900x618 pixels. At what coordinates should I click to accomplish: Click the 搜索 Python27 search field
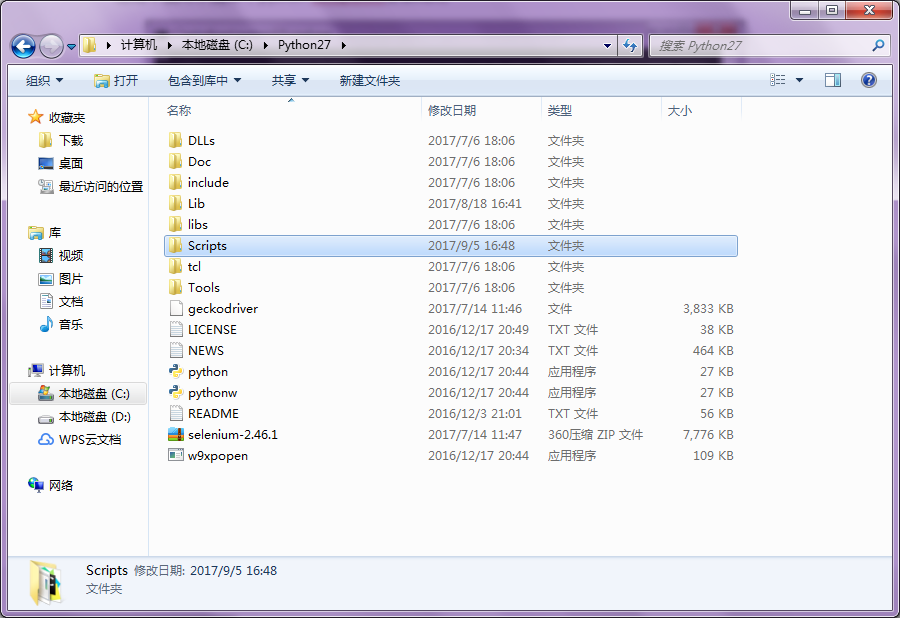click(760, 46)
